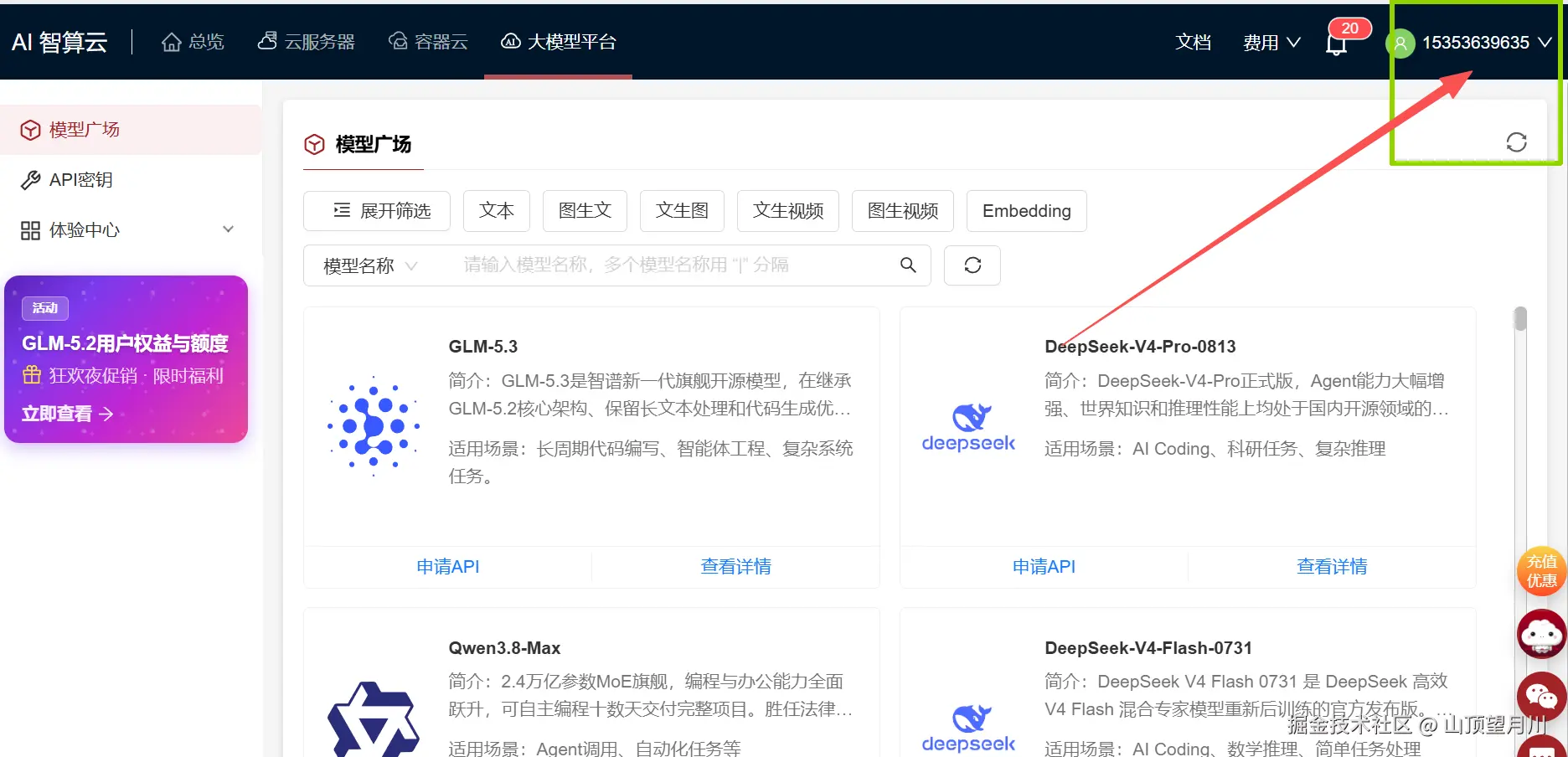Expand the 费用 dropdown menu
The image size is (1568, 757).
pyautogui.click(x=1271, y=43)
